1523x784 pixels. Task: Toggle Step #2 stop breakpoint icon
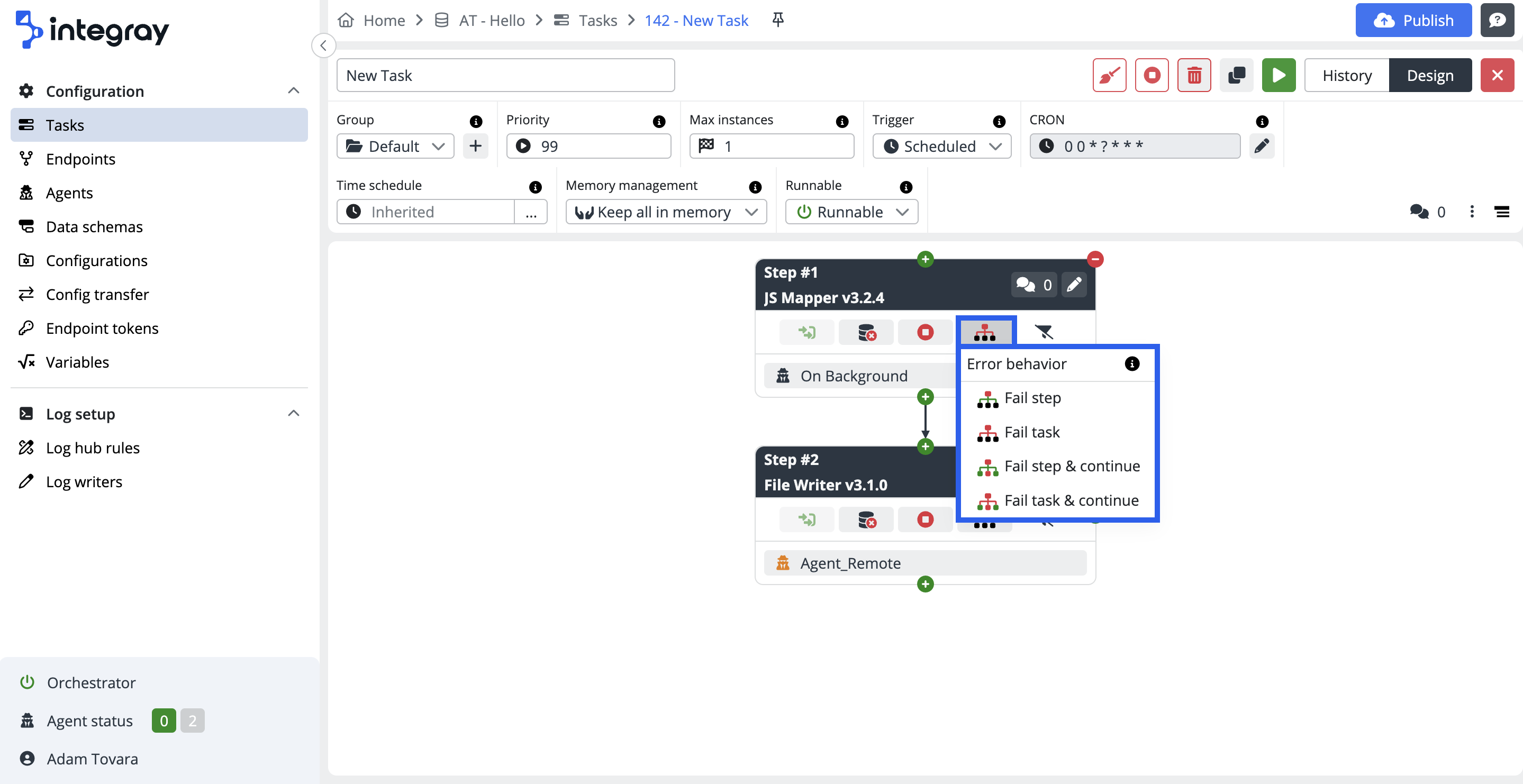pyautogui.click(x=925, y=519)
